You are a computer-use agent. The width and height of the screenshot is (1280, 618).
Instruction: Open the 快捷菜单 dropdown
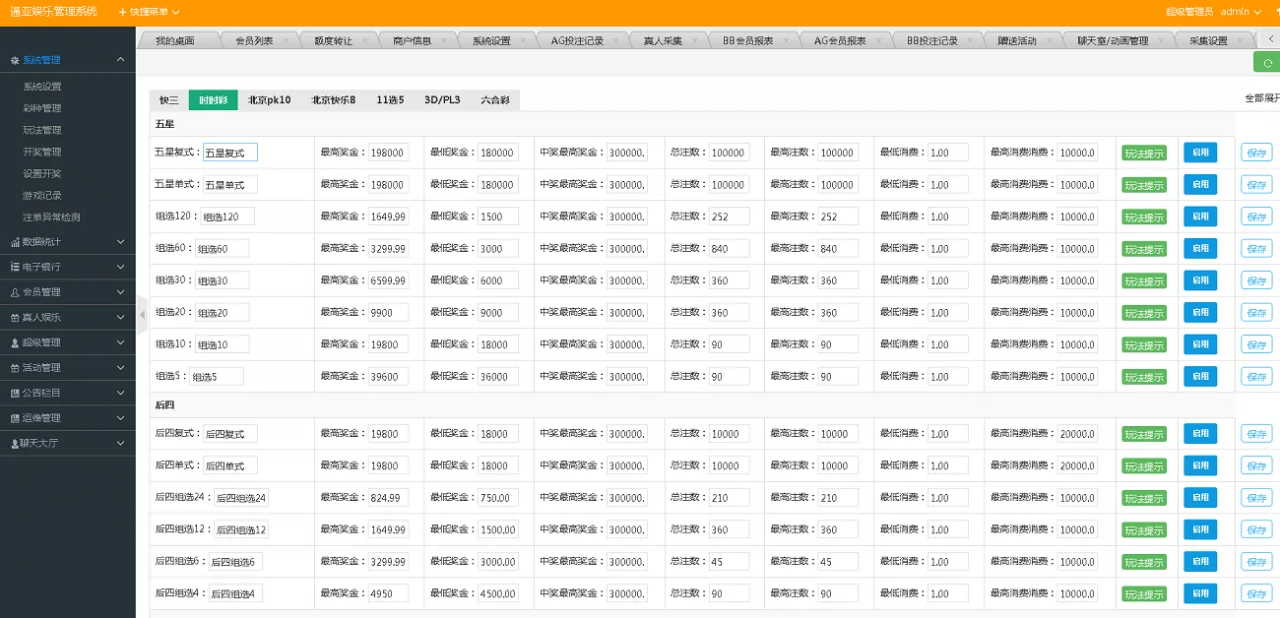[149, 12]
